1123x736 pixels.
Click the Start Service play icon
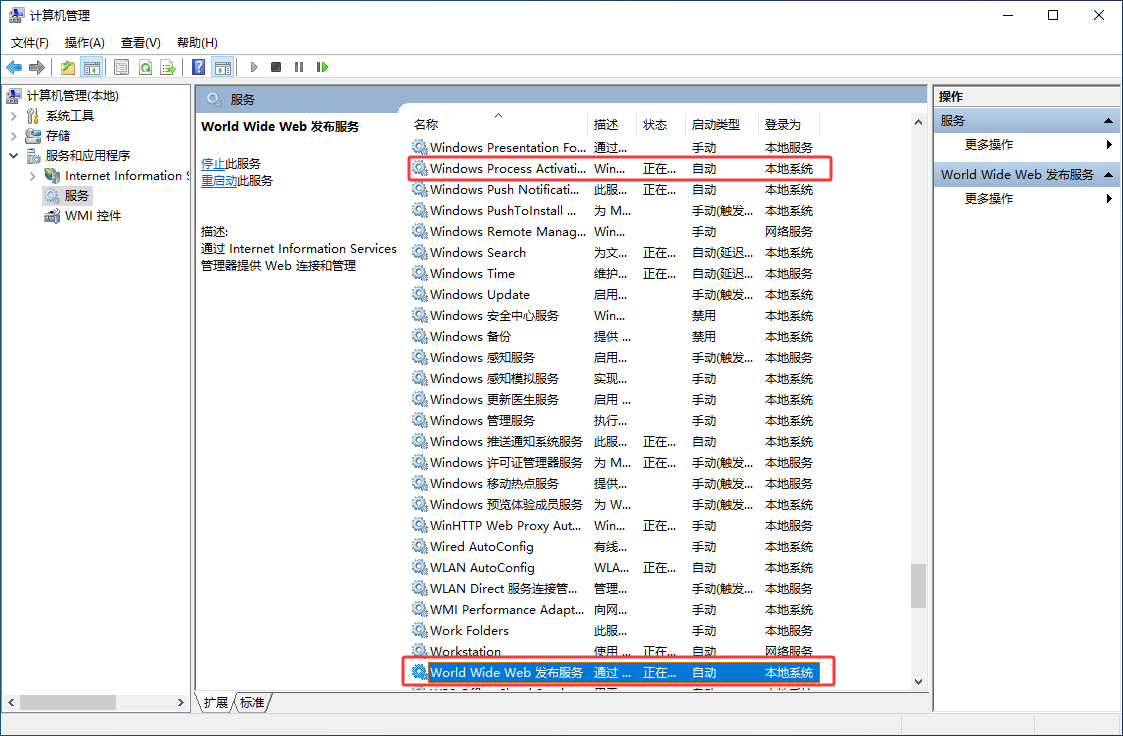coord(254,67)
